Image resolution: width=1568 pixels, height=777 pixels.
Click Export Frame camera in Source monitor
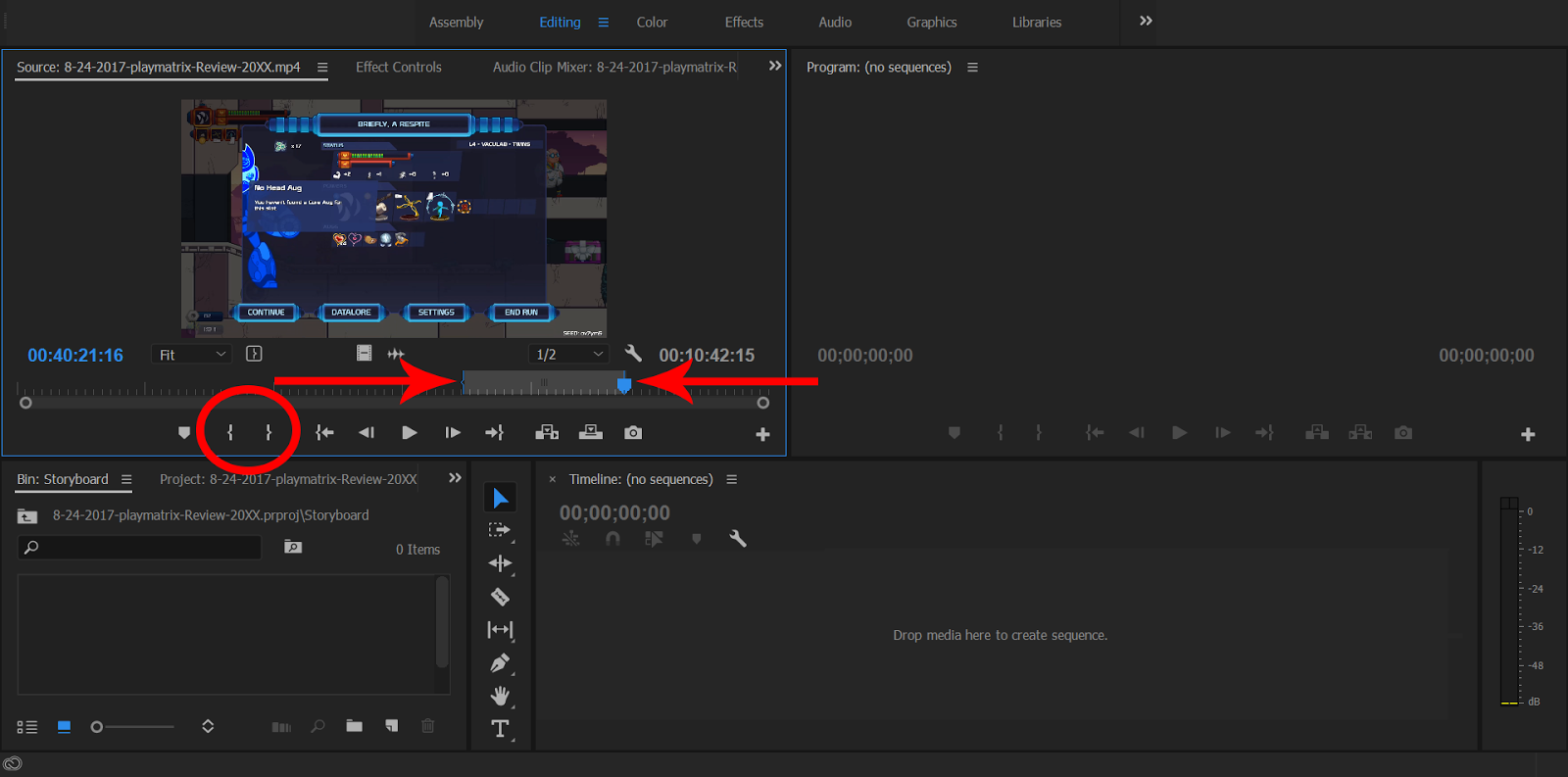point(633,432)
